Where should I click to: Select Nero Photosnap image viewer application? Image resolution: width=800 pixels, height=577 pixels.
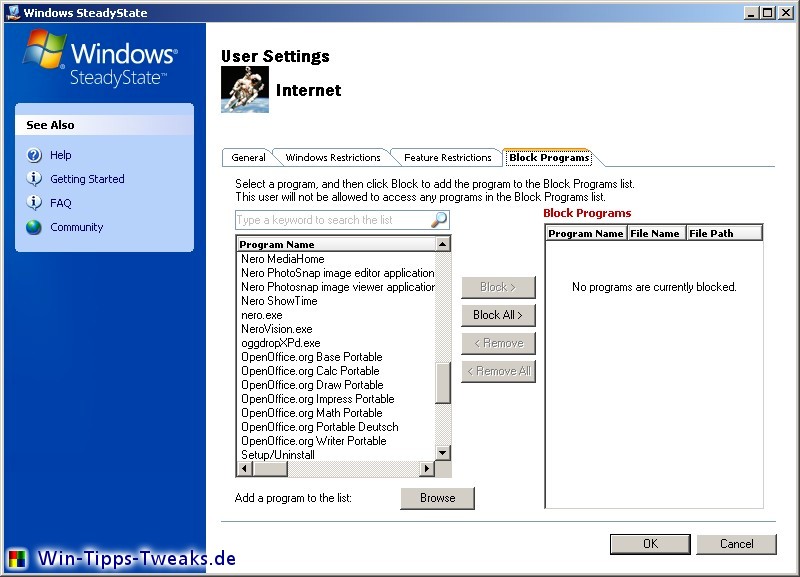pos(337,287)
